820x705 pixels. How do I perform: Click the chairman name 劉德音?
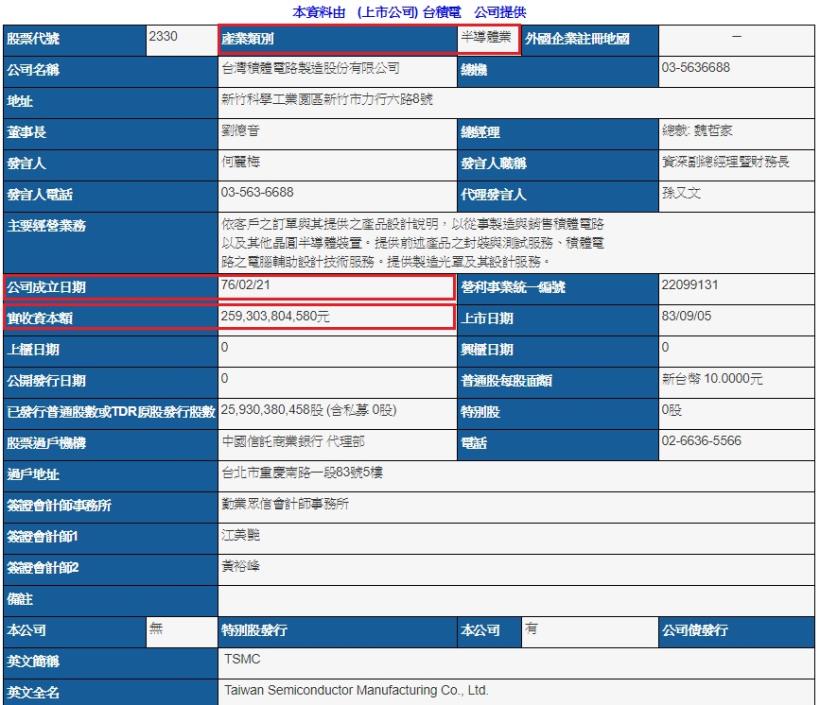pos(241,130)
